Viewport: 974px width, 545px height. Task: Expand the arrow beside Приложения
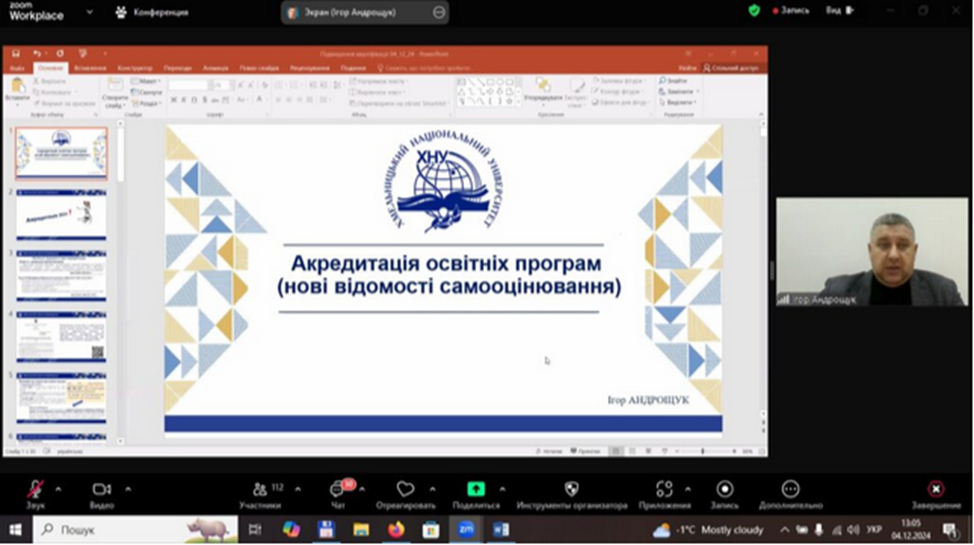pyautogui.click(x=688, y=490)
